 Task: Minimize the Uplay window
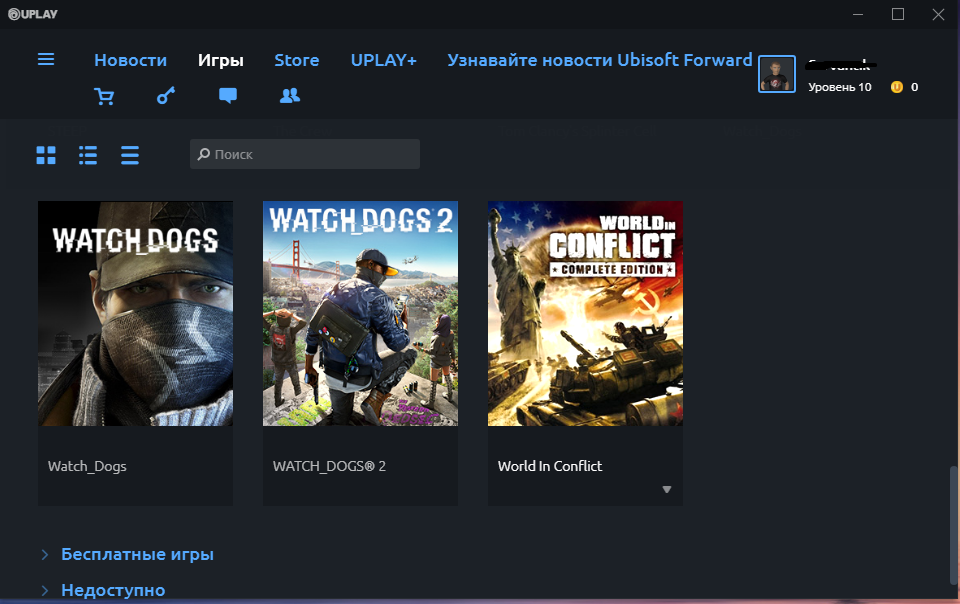858,14
